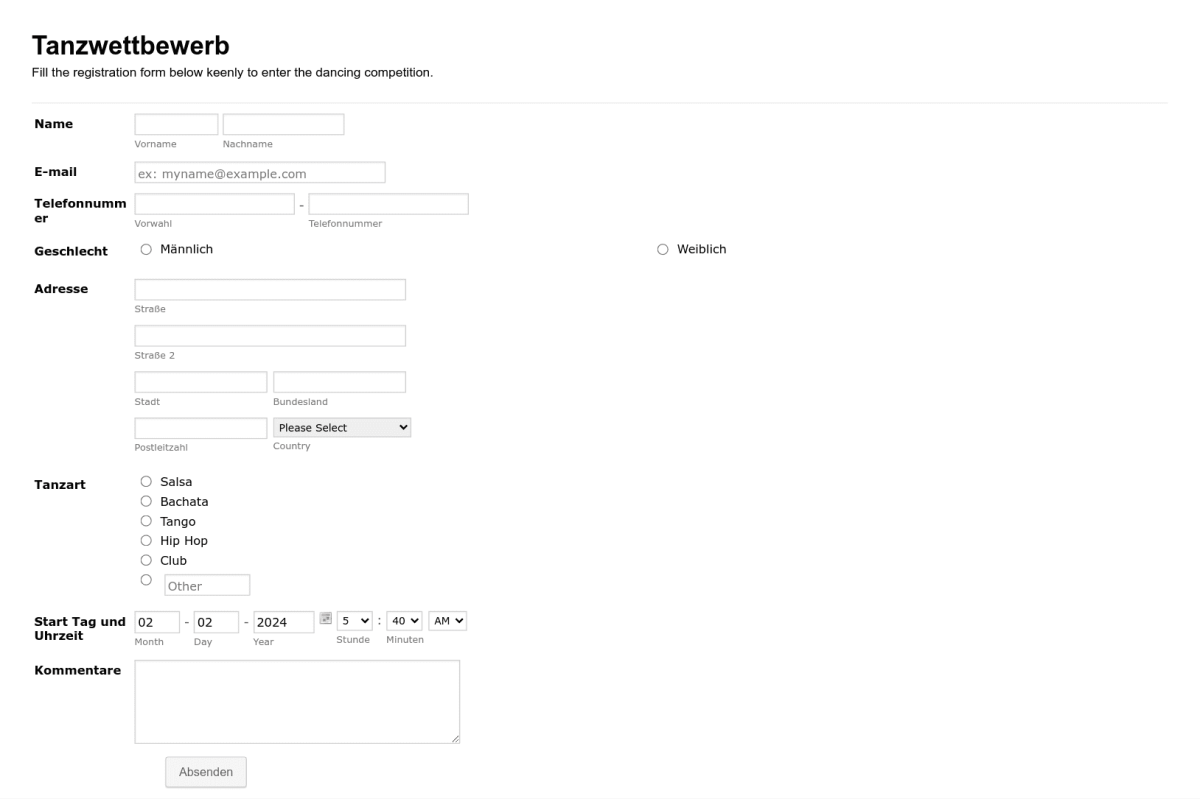Choose Salsa as the Tanzart

click(146, 481)
